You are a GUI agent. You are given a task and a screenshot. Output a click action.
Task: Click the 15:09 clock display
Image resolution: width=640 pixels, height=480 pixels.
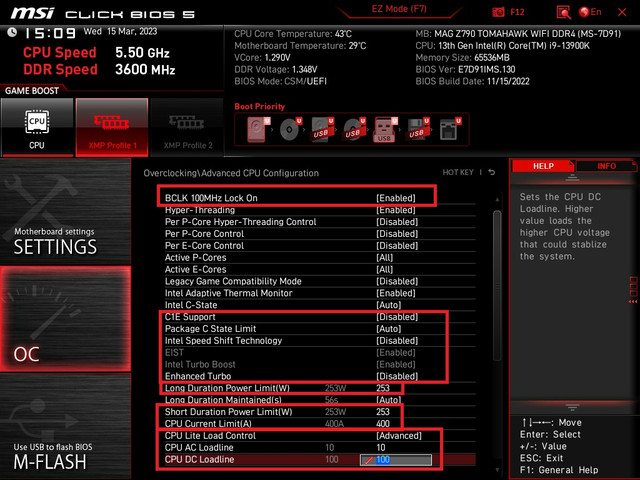tap(50, 33)
